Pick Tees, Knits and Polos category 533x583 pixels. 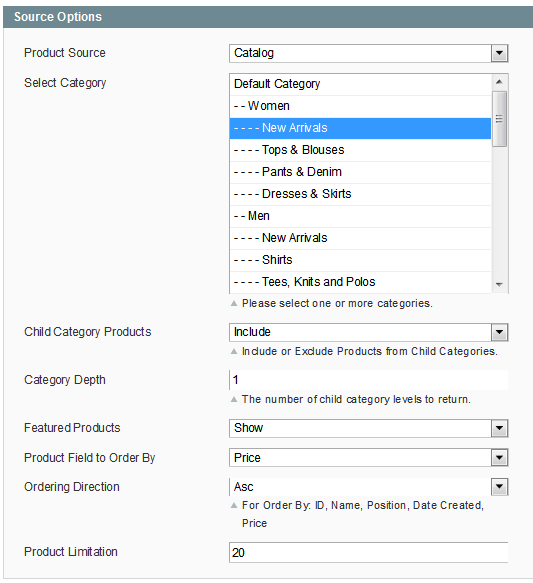click(x=360, y=282)
